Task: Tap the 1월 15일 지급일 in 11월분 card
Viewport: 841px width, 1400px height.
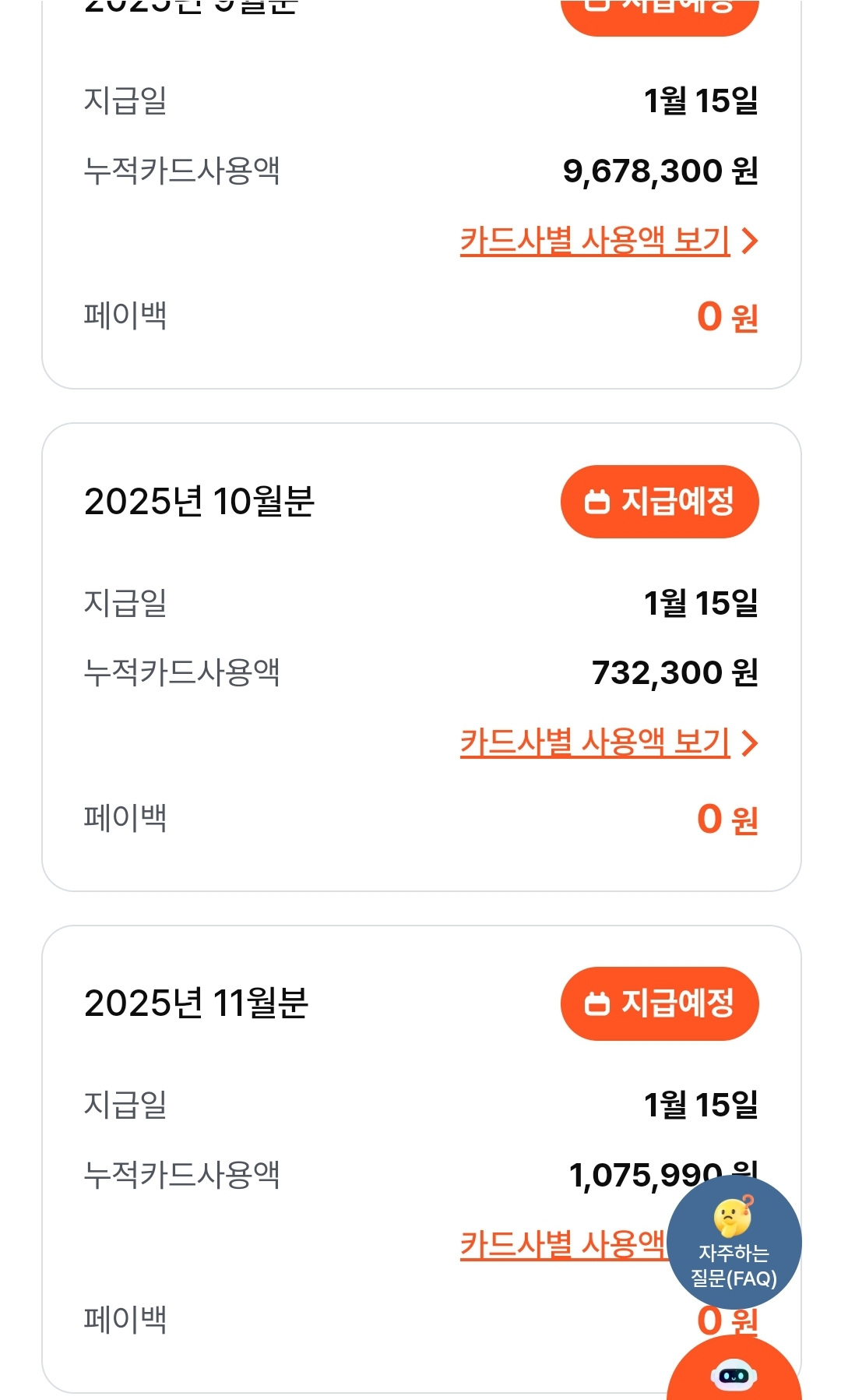Action: click(x=701, y=1105)
